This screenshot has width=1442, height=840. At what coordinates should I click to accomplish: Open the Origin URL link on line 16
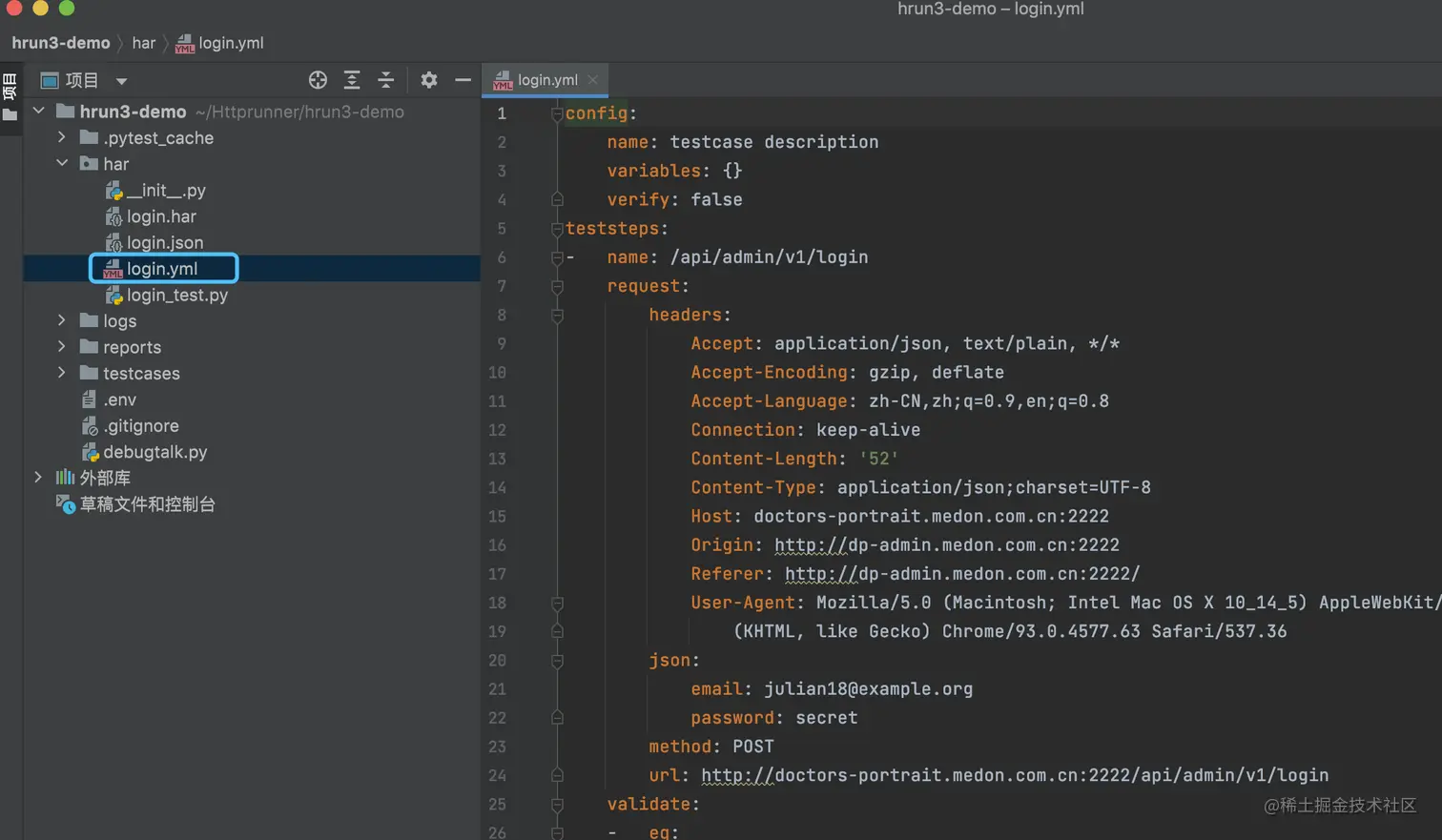click(947, 545)
